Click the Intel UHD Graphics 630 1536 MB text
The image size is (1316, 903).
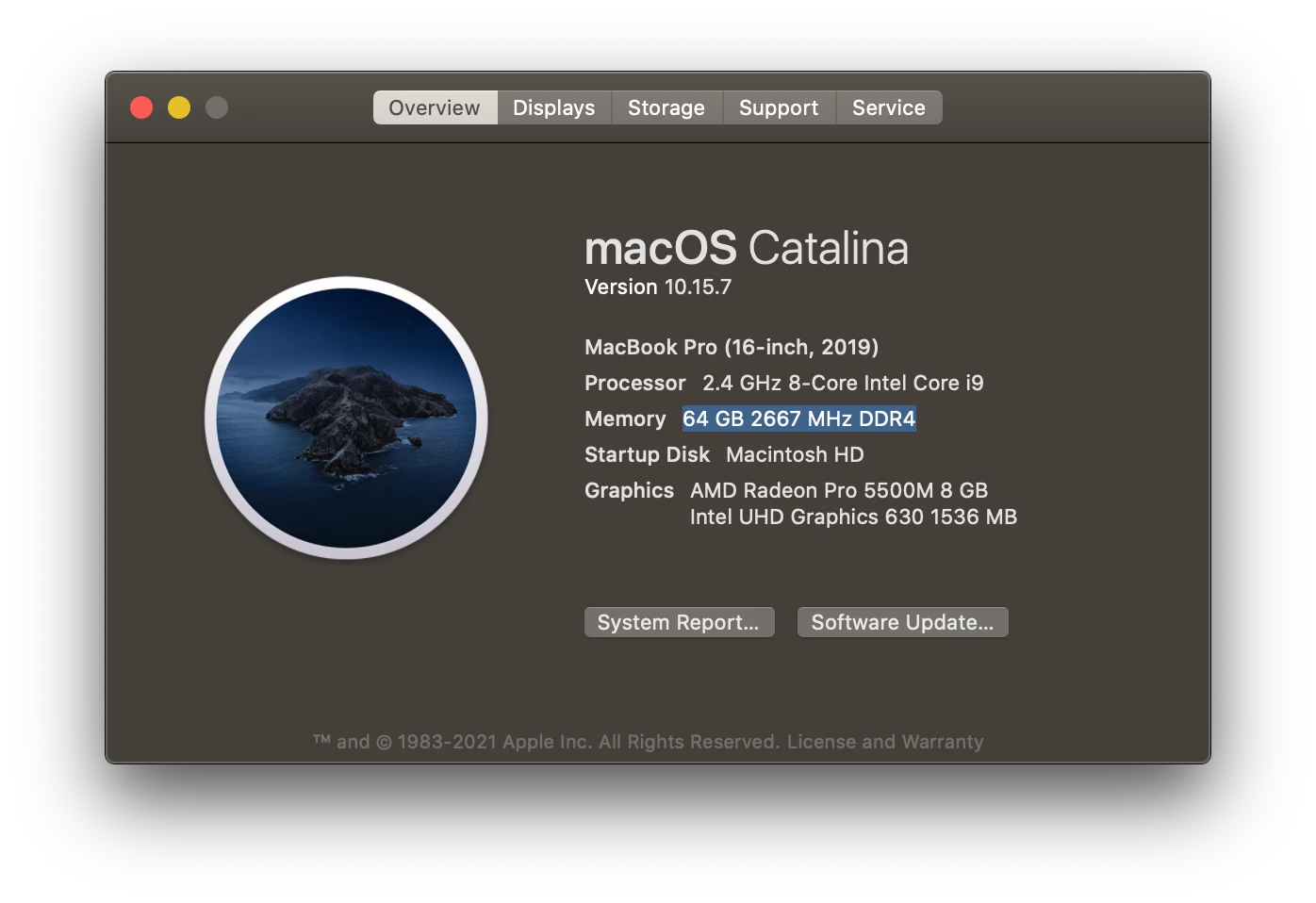tap(853, 517)
